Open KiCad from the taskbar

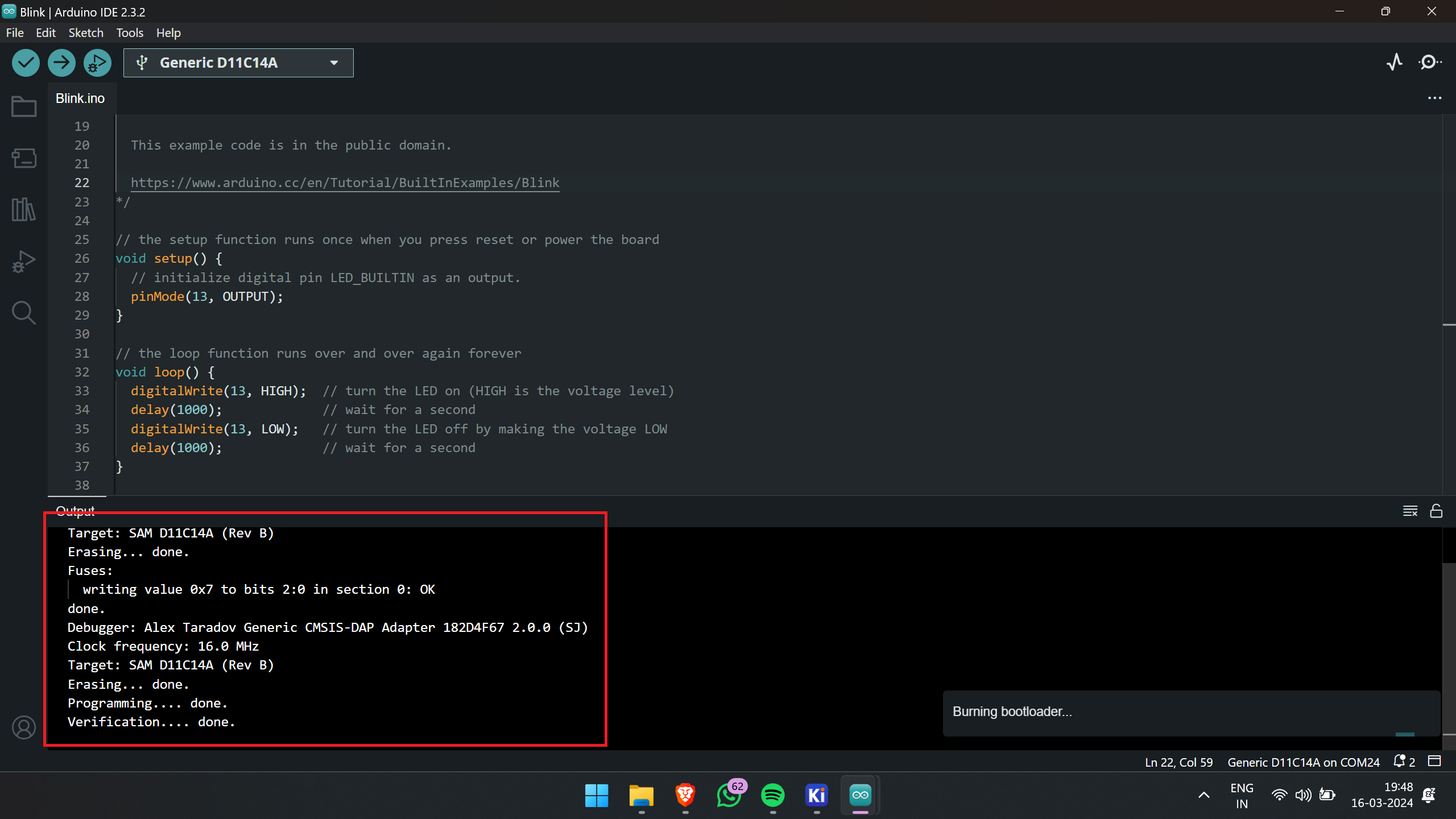point(817,795)
